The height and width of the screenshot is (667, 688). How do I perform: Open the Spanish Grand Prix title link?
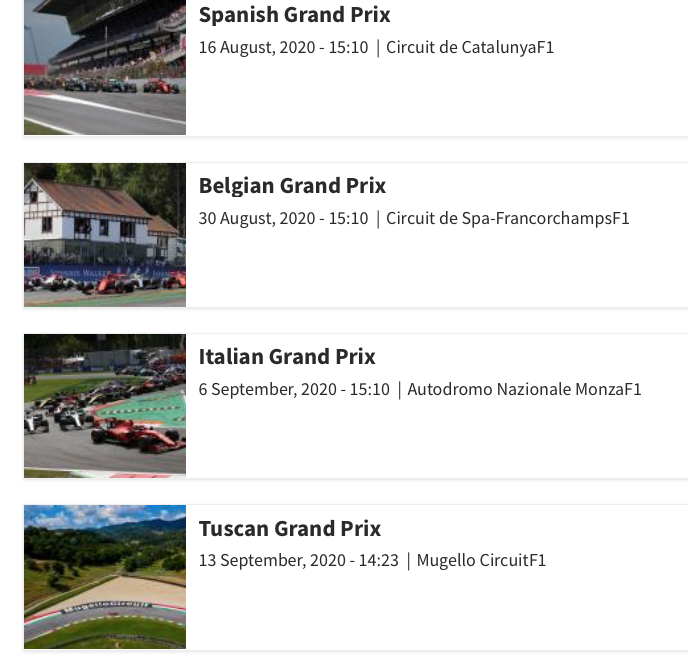[294, 15]
